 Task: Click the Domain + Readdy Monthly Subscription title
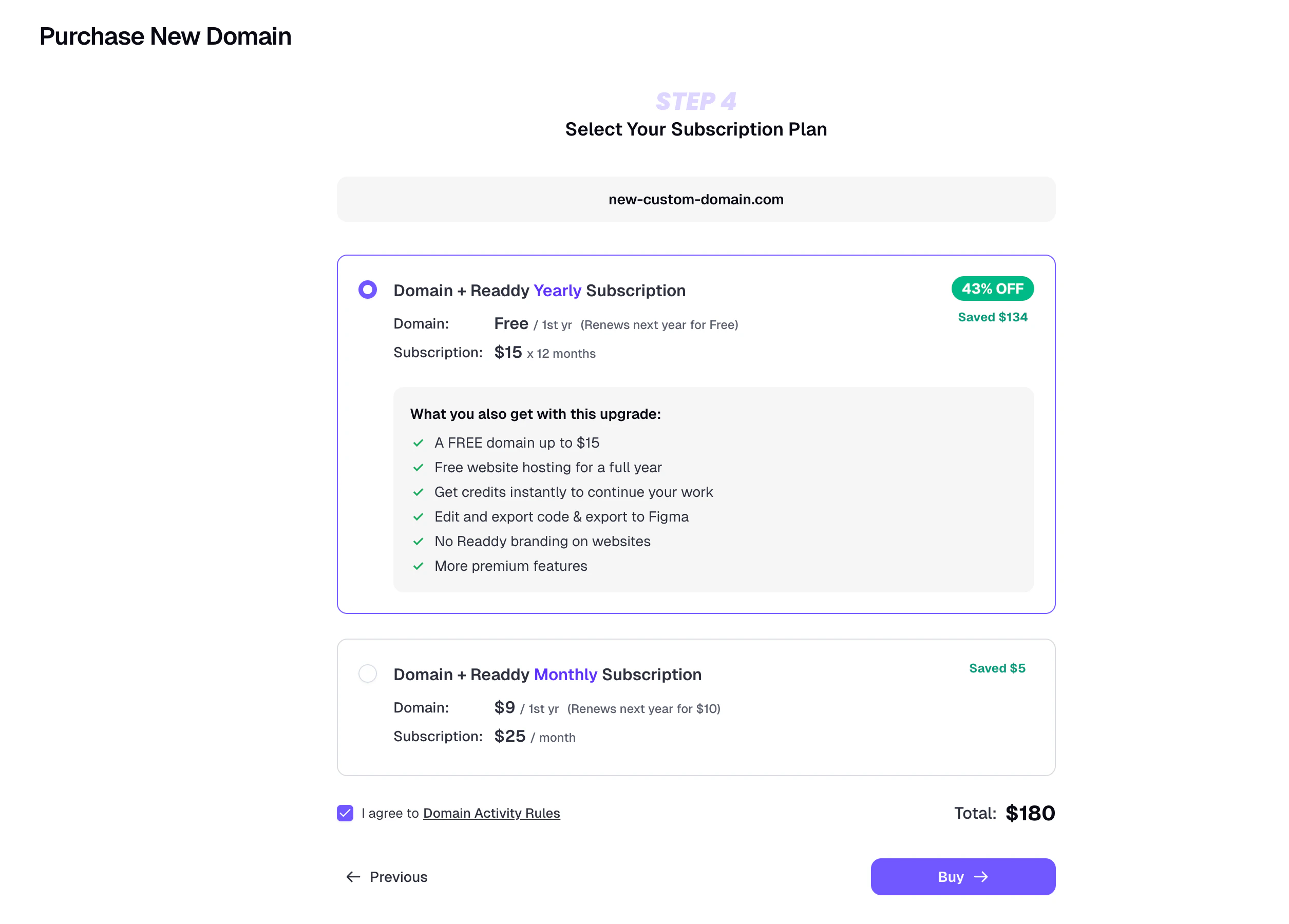pos(547,675)
